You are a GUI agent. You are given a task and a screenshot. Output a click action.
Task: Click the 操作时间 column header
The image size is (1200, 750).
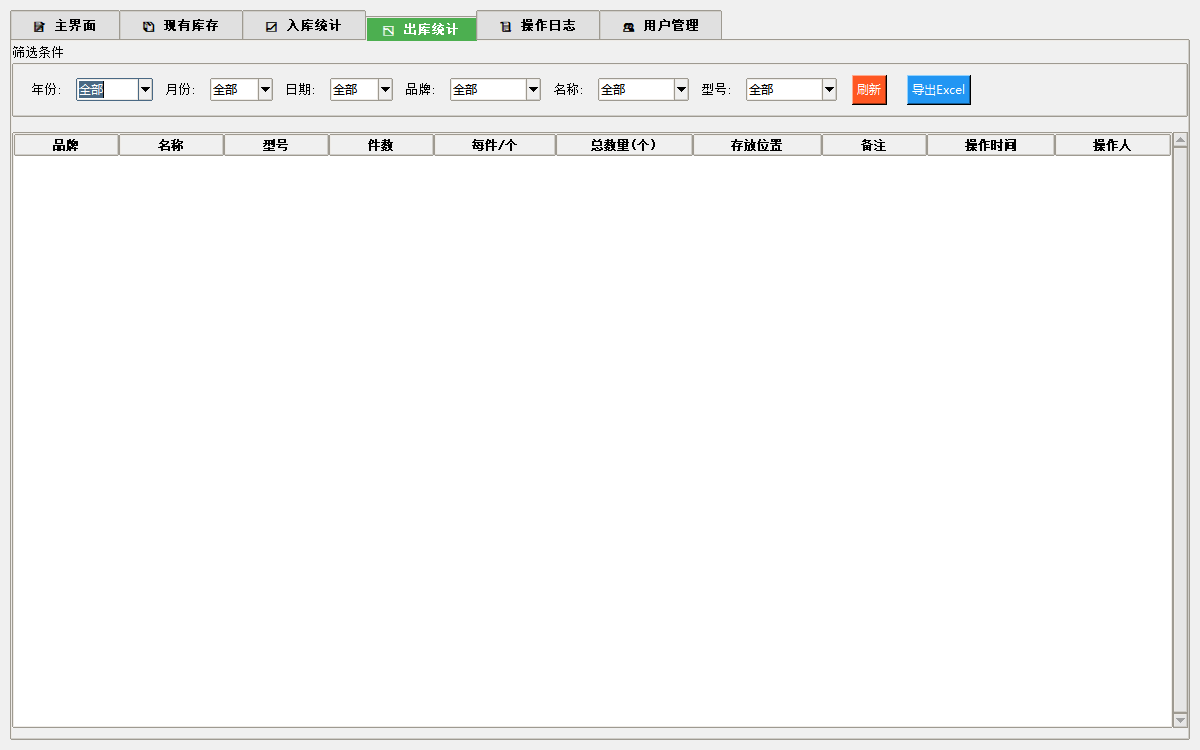point(990,145)
